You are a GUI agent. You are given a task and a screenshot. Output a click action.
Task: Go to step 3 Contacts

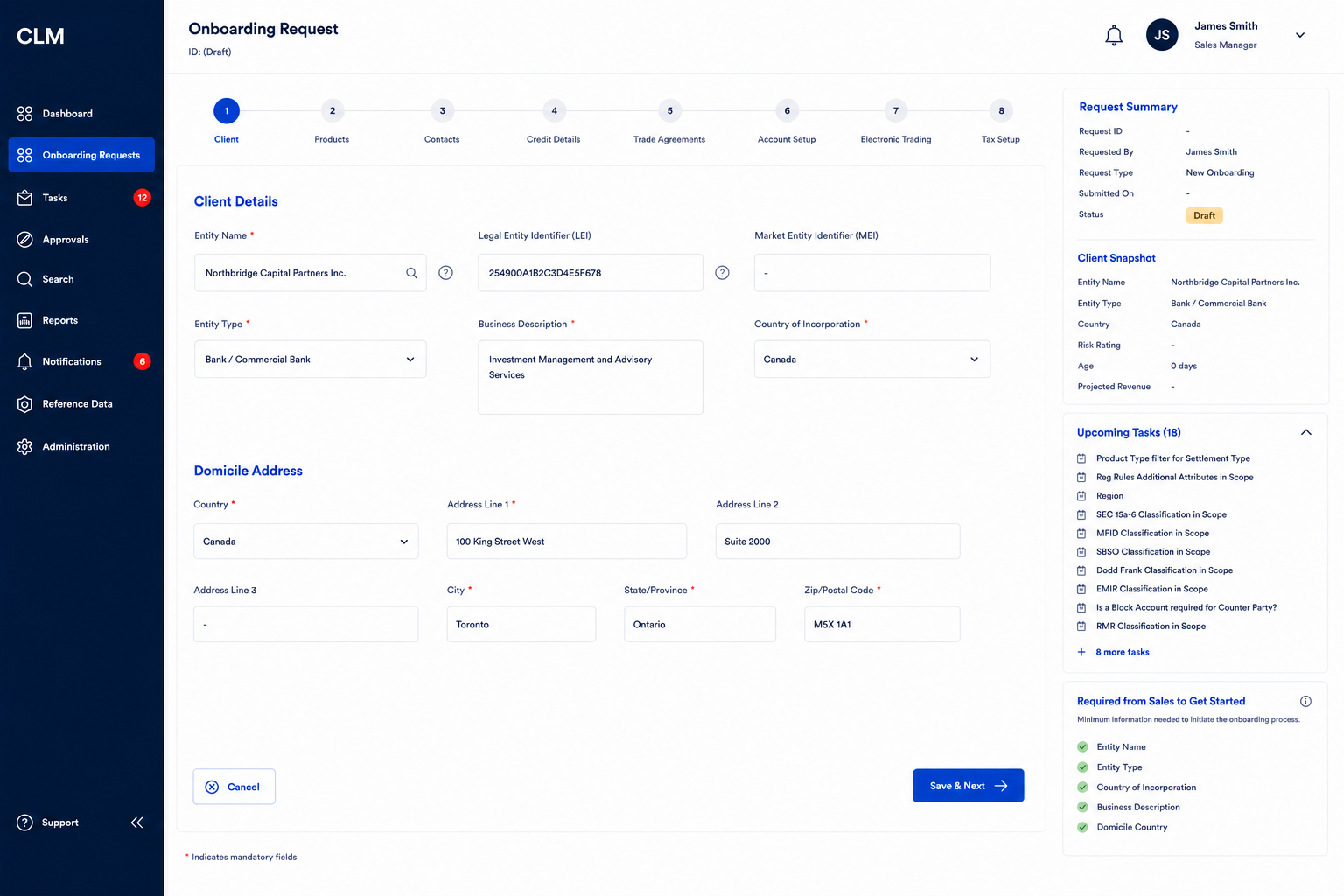[x=442, y=111]
